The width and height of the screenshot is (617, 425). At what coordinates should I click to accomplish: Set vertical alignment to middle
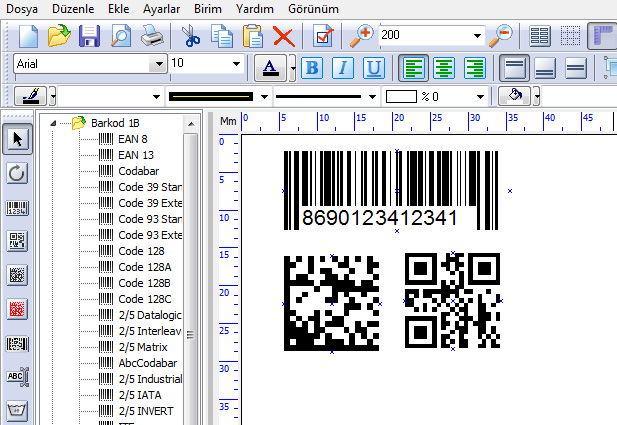pyautogui.click(x=576, y=68)
